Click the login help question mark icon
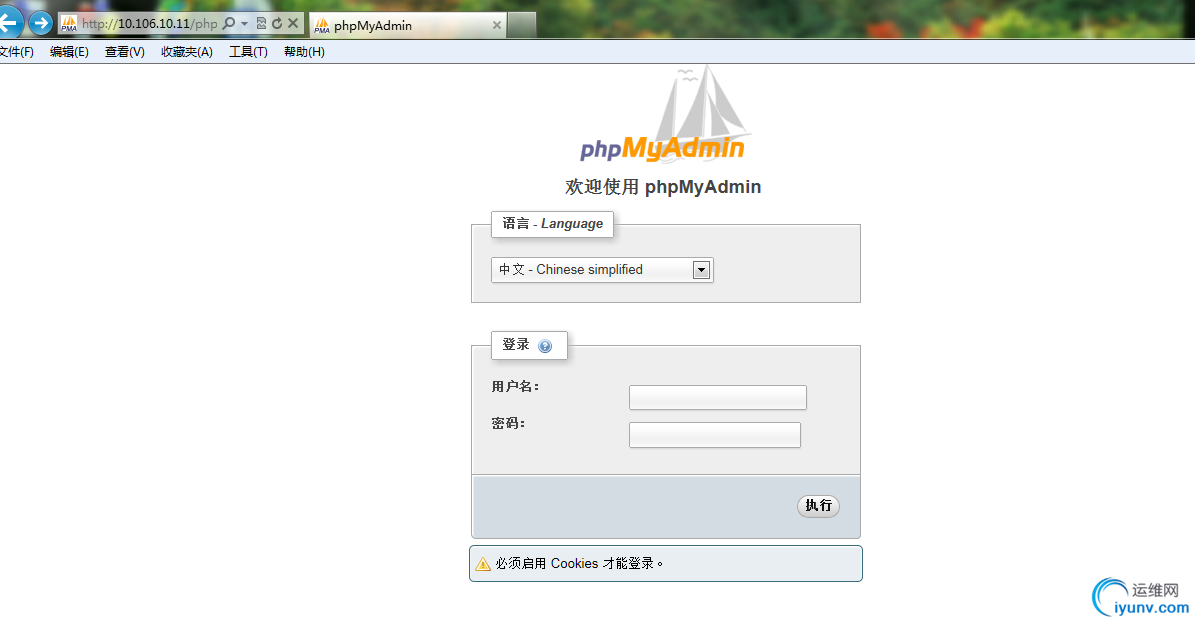The image size is (1195, 624). point(545,346)
